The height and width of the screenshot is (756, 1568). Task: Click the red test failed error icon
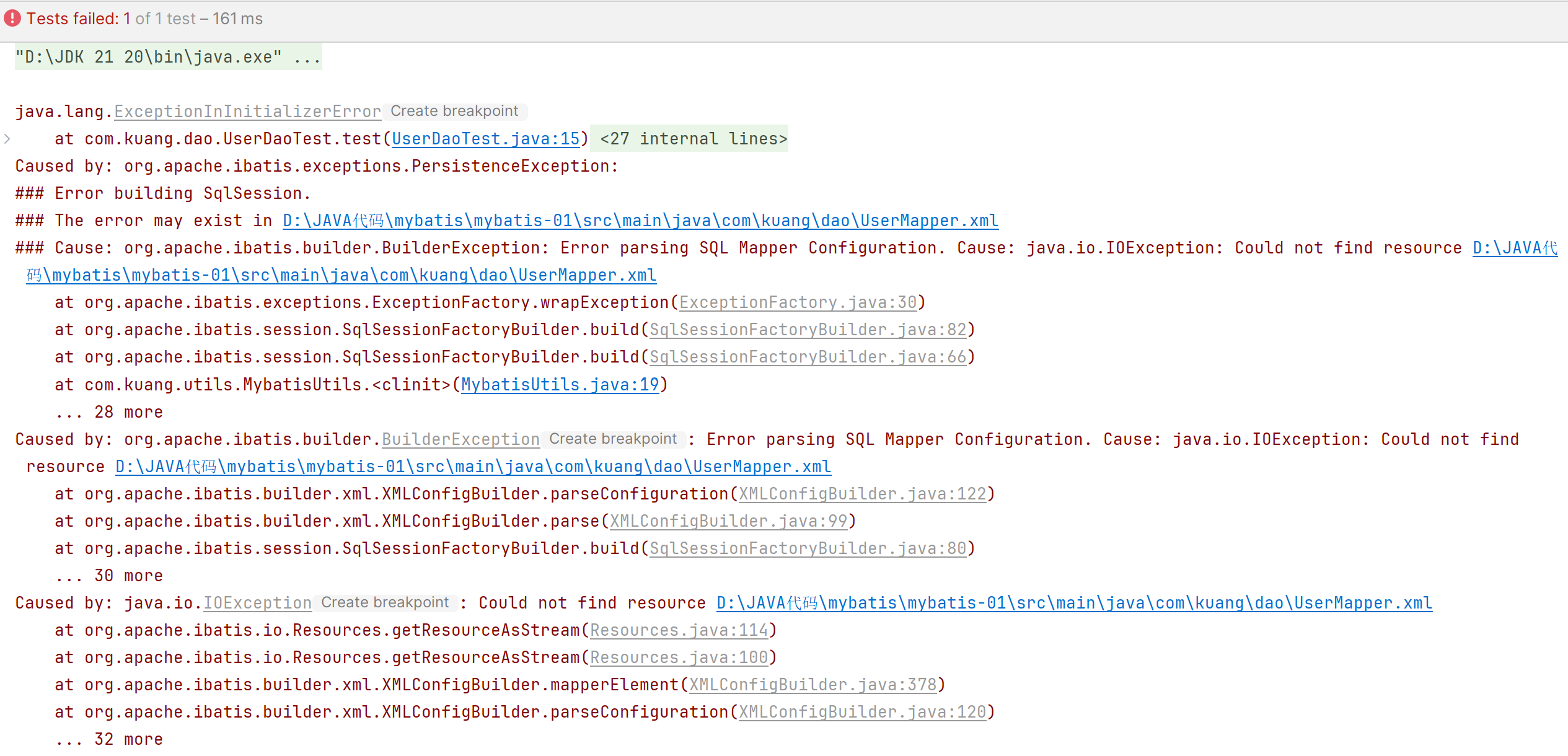point(12,19)
